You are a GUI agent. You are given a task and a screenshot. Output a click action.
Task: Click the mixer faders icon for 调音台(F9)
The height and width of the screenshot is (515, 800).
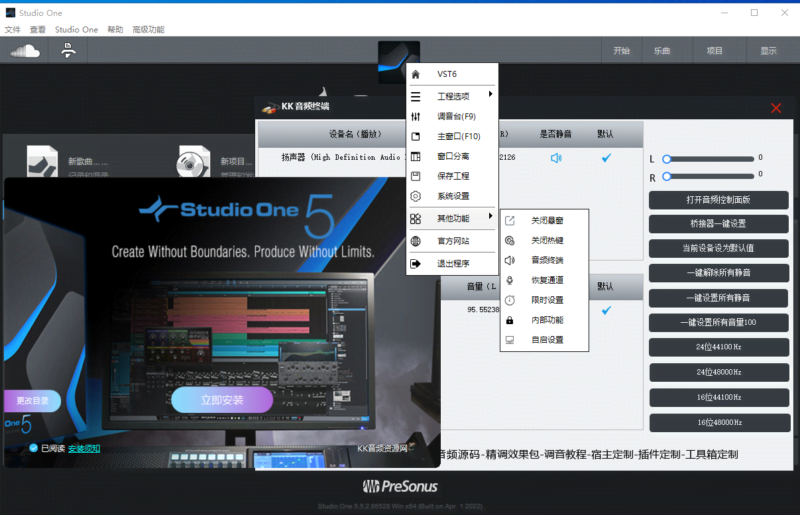[416, 116]
